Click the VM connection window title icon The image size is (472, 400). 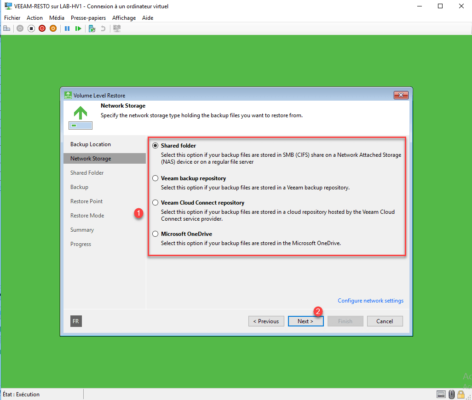(8, 6)
